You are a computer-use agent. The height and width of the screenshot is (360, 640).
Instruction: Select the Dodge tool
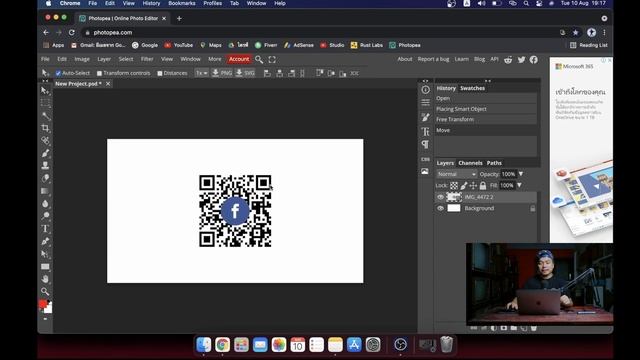click(x=45, y=216)
